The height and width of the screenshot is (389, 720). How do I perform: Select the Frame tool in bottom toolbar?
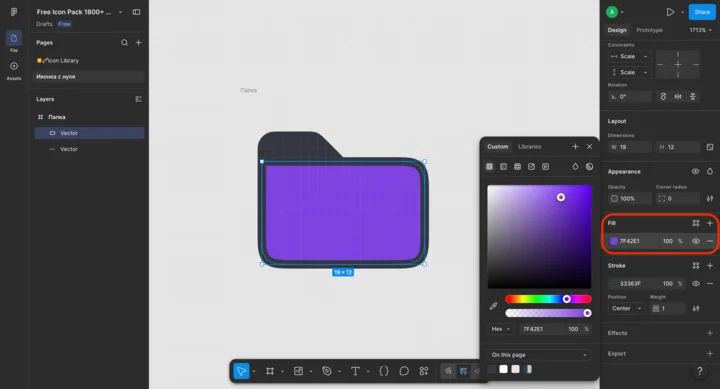pyautogui.click(x=270, y=371)
